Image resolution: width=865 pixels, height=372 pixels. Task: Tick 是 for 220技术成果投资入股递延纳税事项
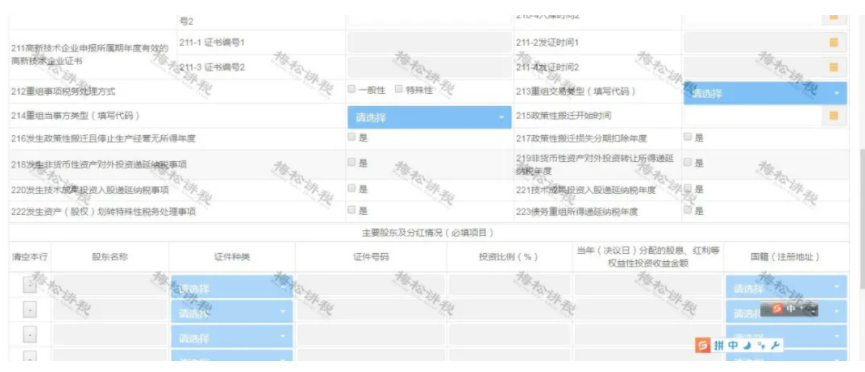(351, 188)
